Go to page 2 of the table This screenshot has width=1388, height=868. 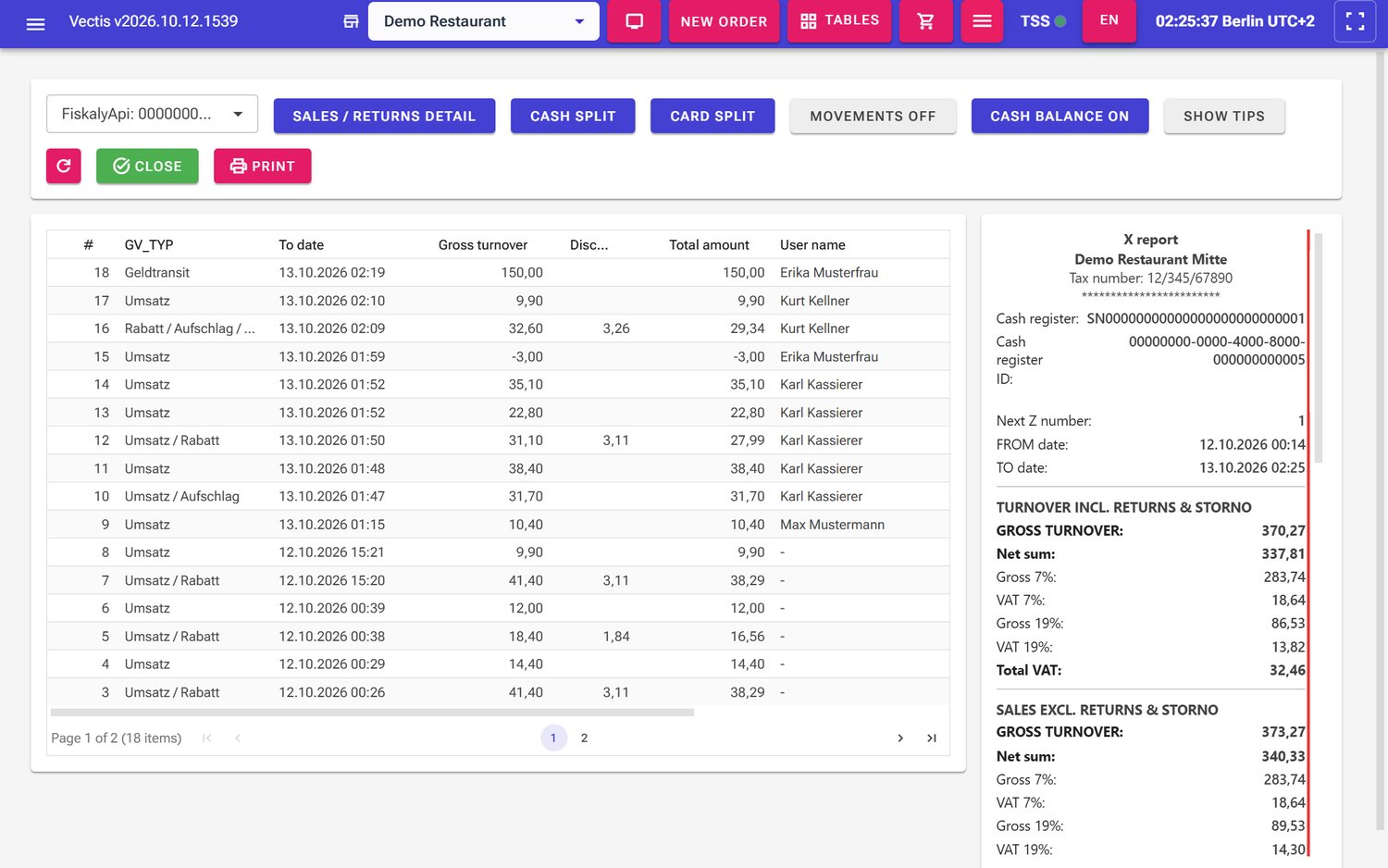tap(584, 738)
